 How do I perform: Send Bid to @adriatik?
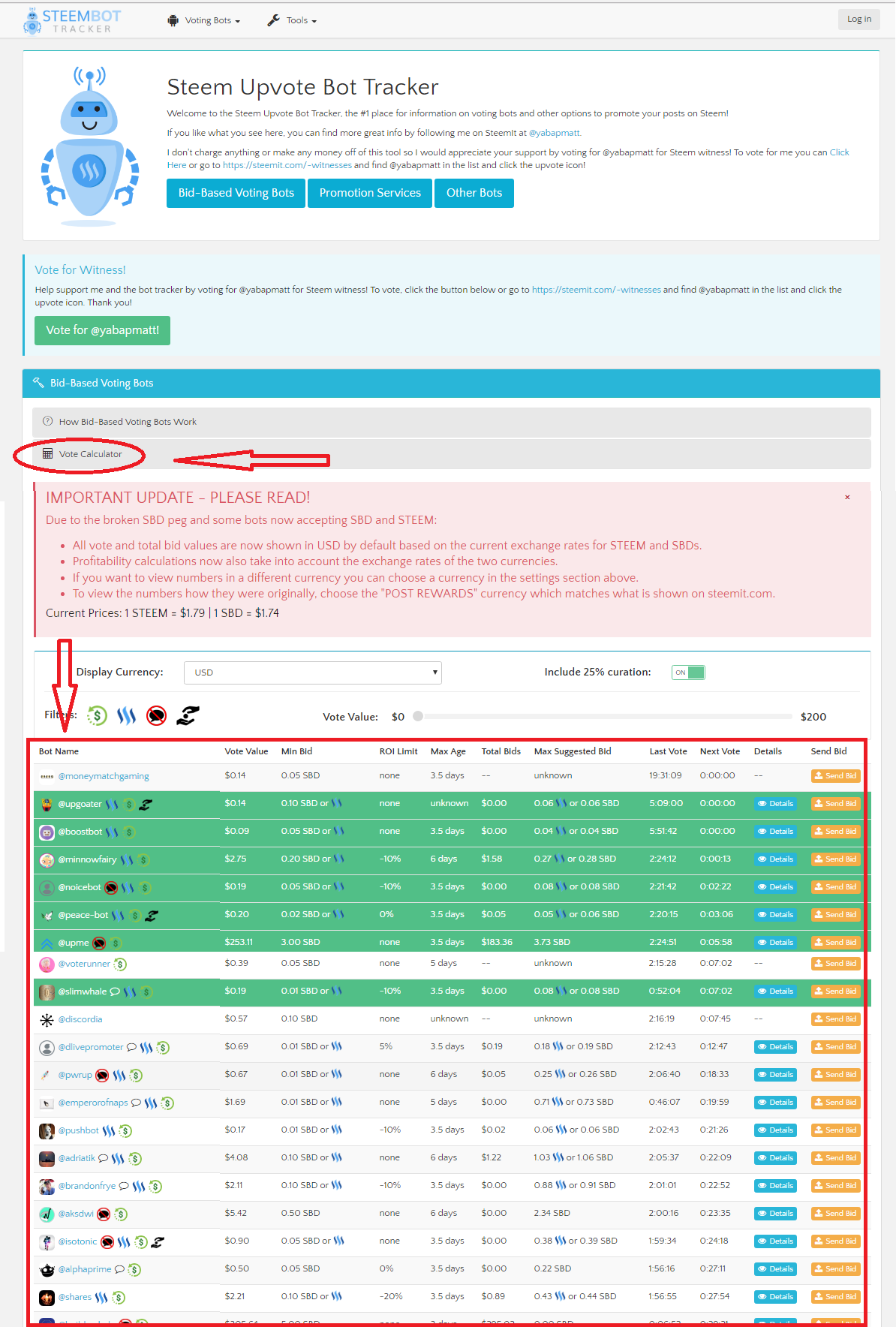[835, 1158]
